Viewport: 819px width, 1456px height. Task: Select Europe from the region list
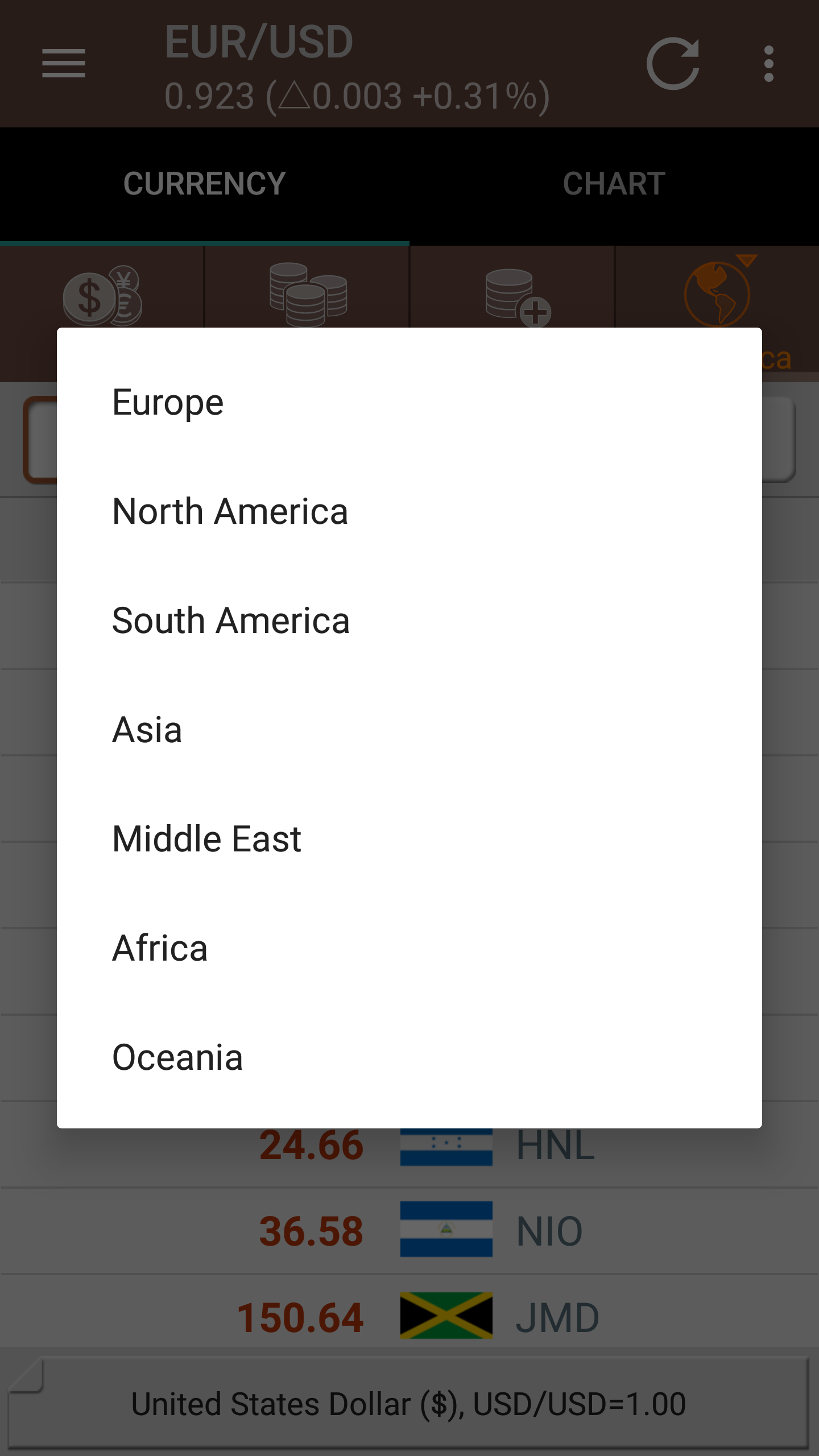[168, 403]
